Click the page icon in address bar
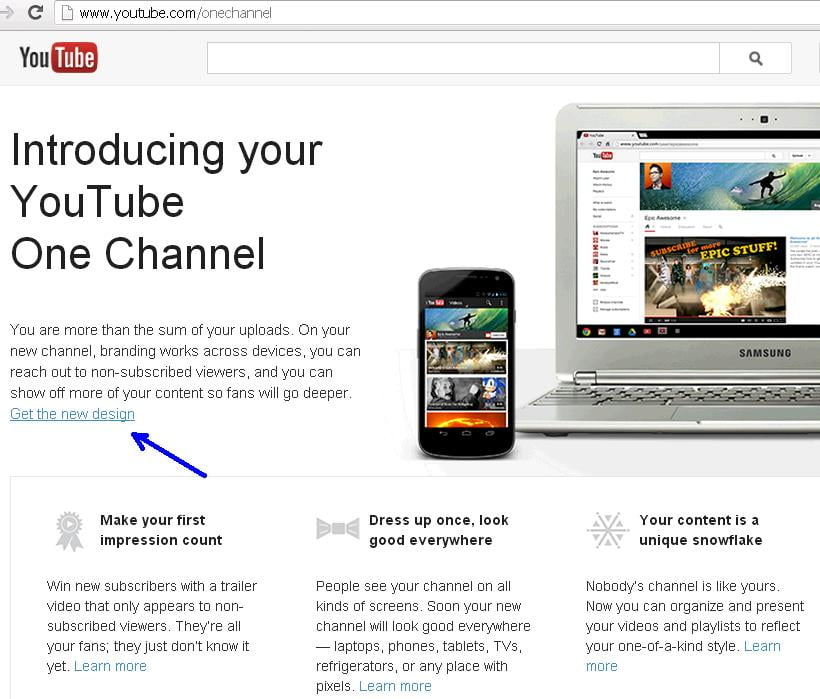Viewport: 820px width, 699px height. (67, 13)
